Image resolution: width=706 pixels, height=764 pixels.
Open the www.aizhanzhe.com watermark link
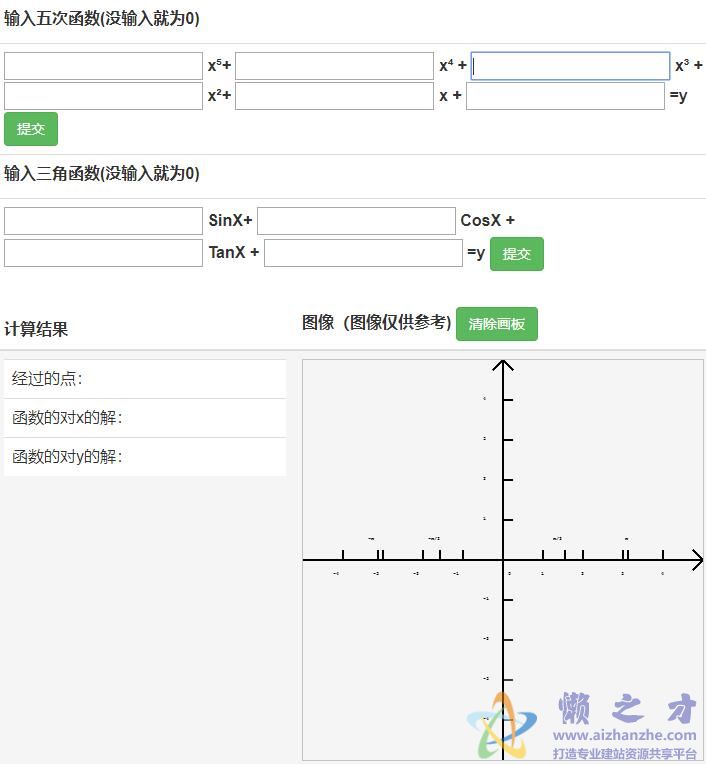tap(624, 735)
